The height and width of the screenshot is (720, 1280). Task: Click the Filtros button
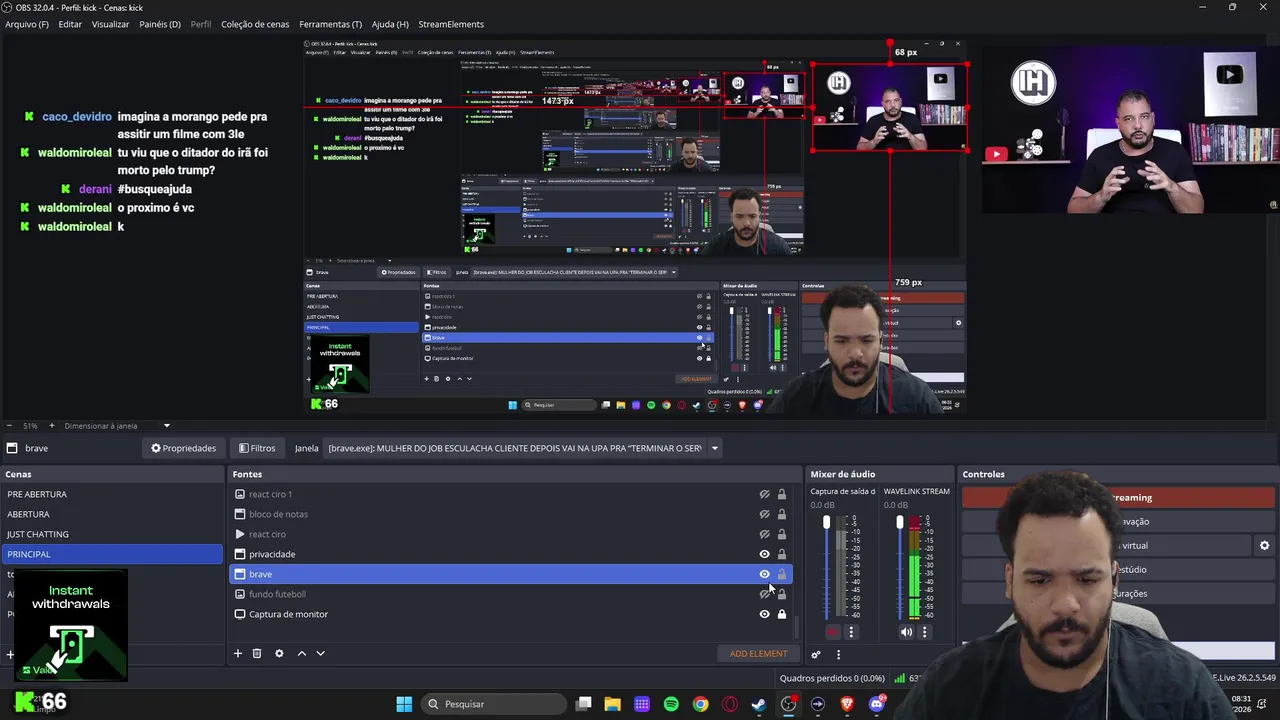[257, 448]
